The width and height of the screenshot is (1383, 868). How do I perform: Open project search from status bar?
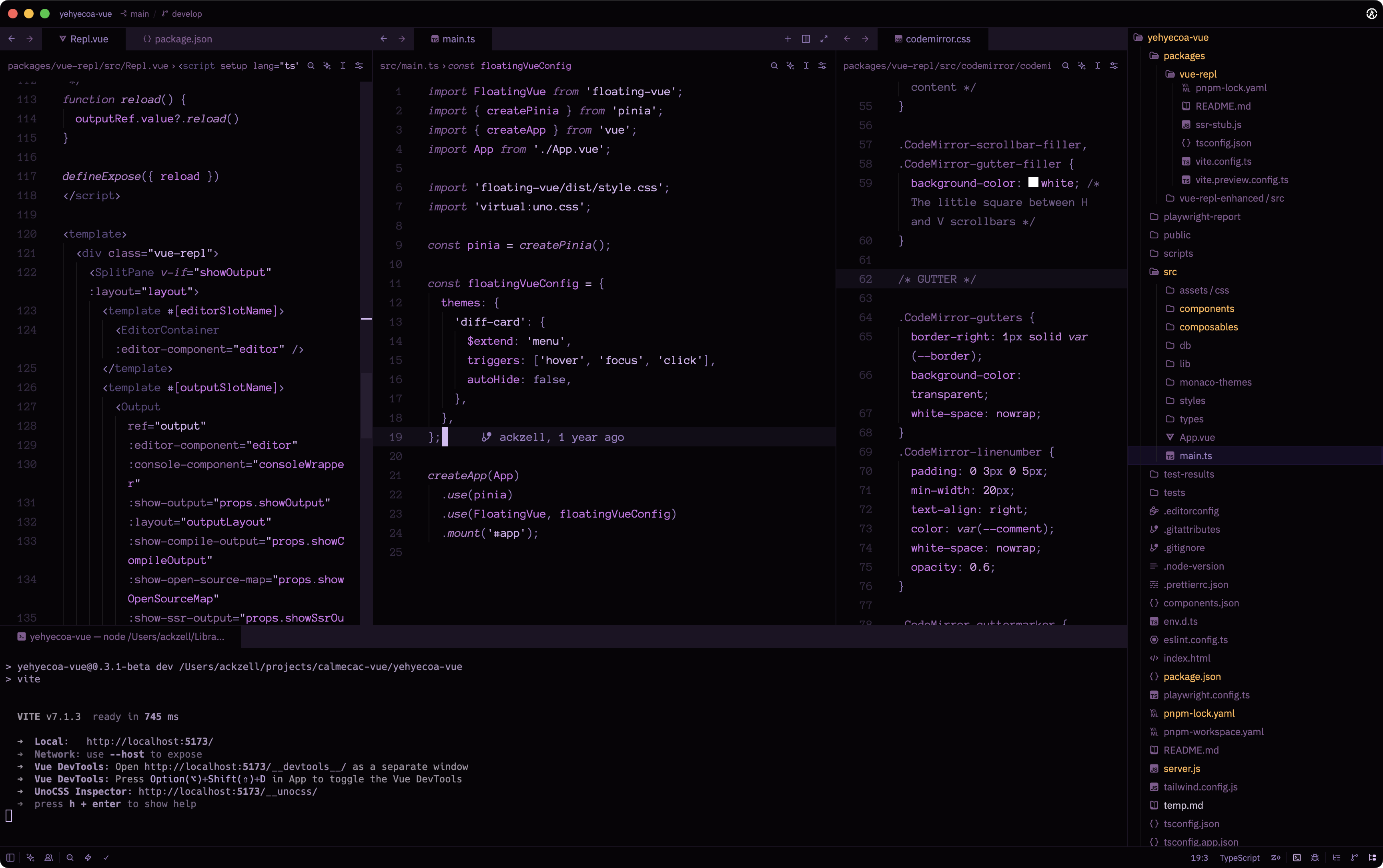[x=70, y=858]
